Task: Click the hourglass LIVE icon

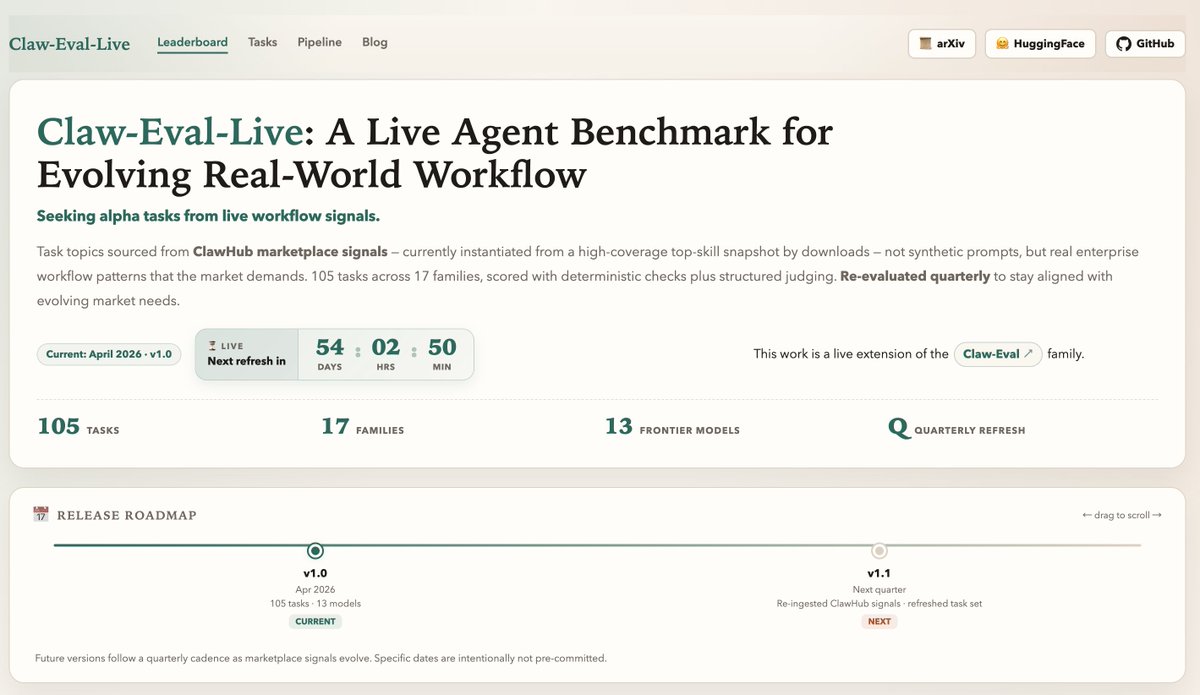Action: pyautogui.click(x=212, y=346)
